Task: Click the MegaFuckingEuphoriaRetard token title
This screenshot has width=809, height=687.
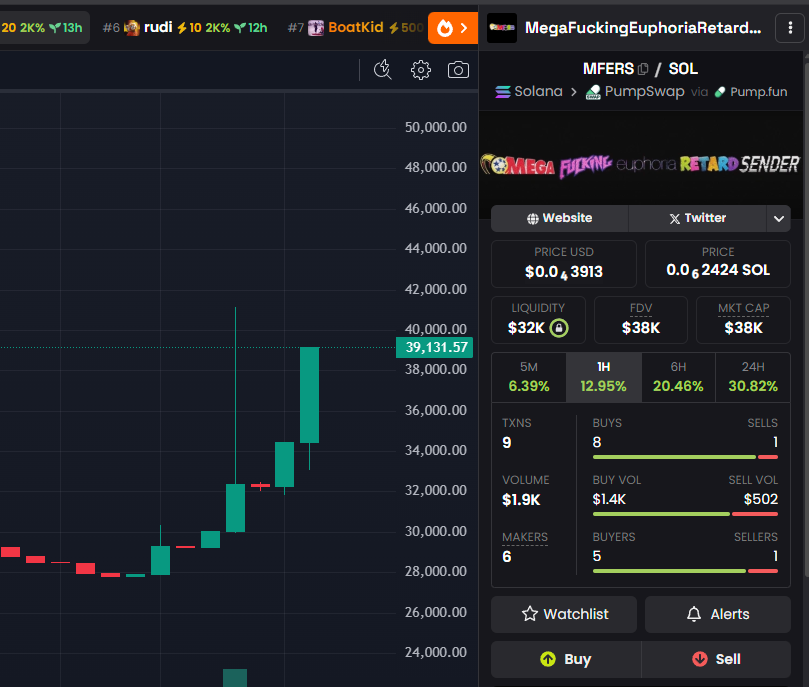Action: 643,28
